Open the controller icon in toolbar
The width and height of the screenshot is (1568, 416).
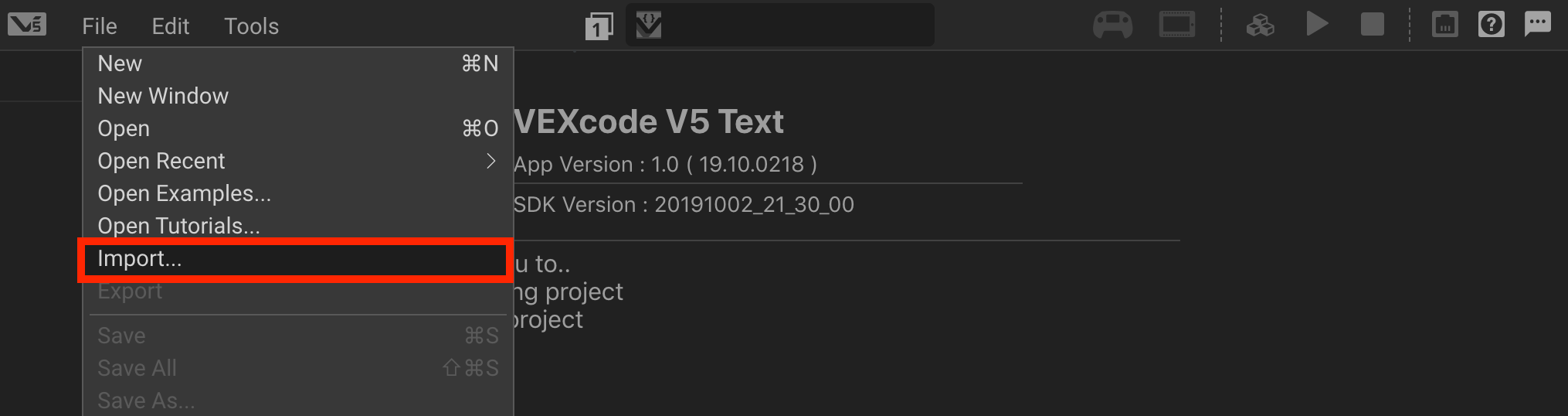point(1112,25)
